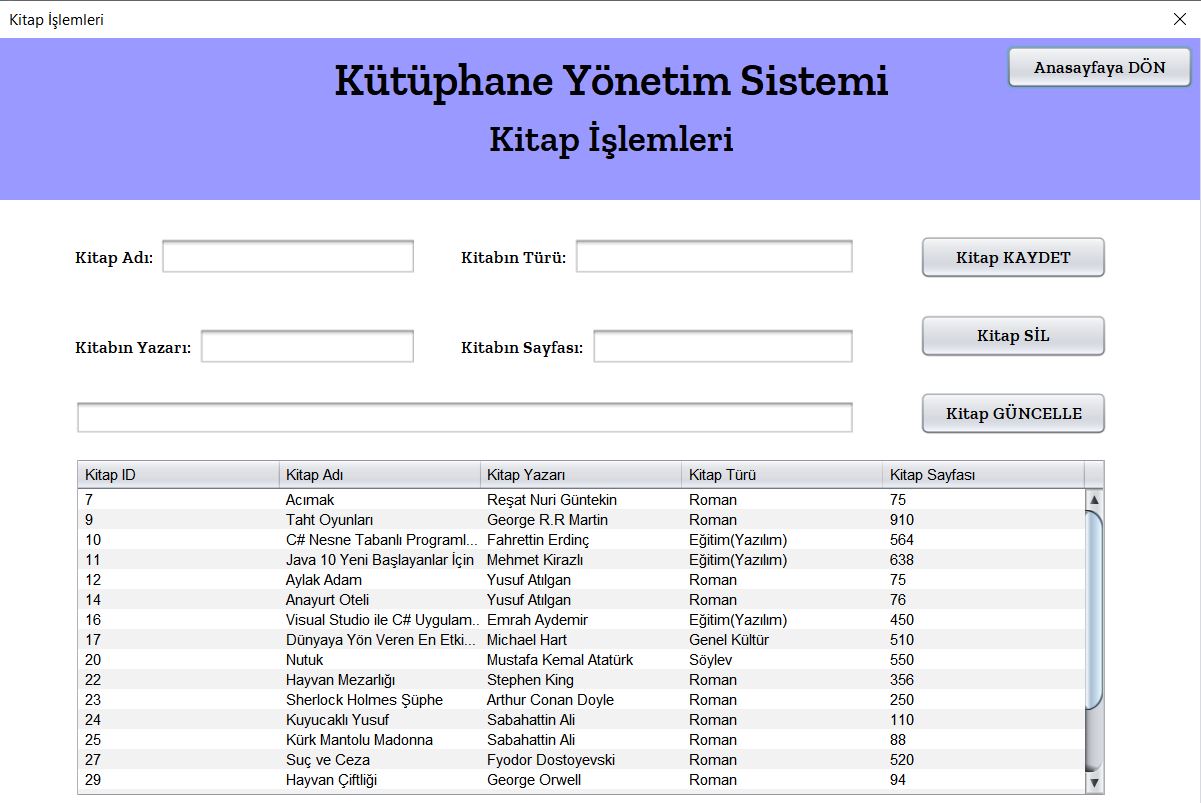Click Kitap Yazarı column header
This screenshot has height=803, width=1201.
point(581,475)
